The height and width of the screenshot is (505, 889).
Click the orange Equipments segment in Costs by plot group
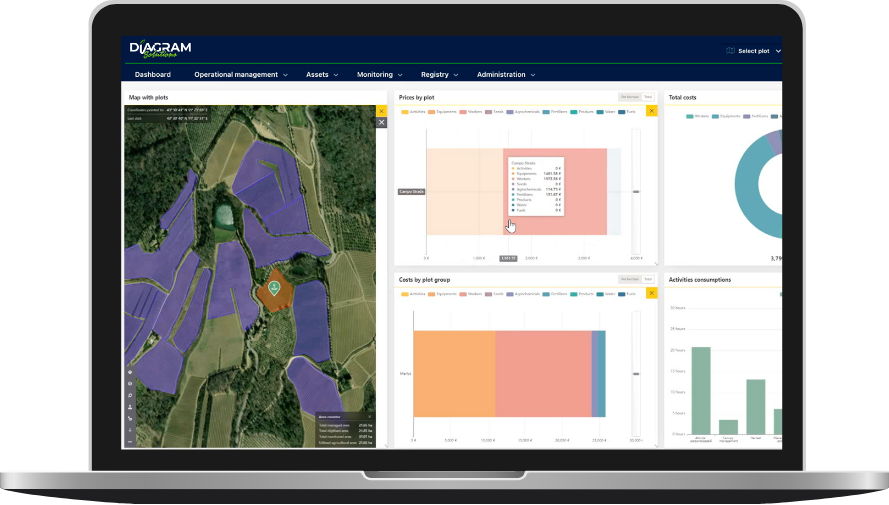tap(454, 374)
